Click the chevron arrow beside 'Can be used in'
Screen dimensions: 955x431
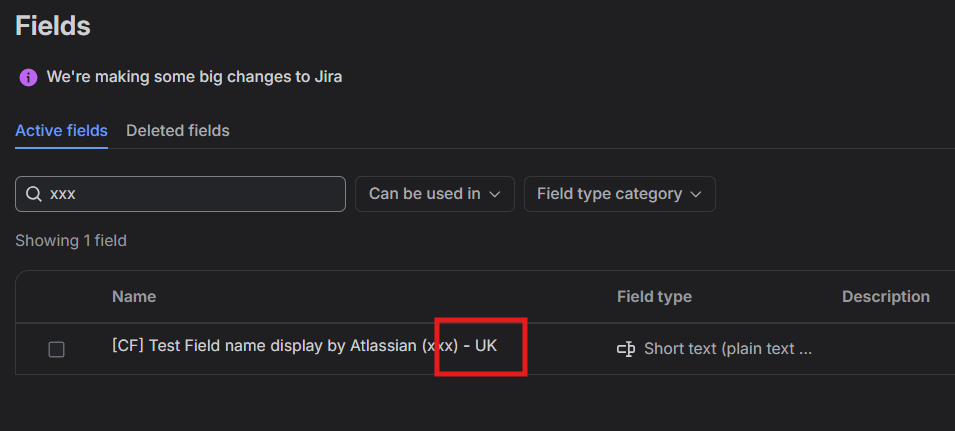pyautogui.click(x=495, y=195)
